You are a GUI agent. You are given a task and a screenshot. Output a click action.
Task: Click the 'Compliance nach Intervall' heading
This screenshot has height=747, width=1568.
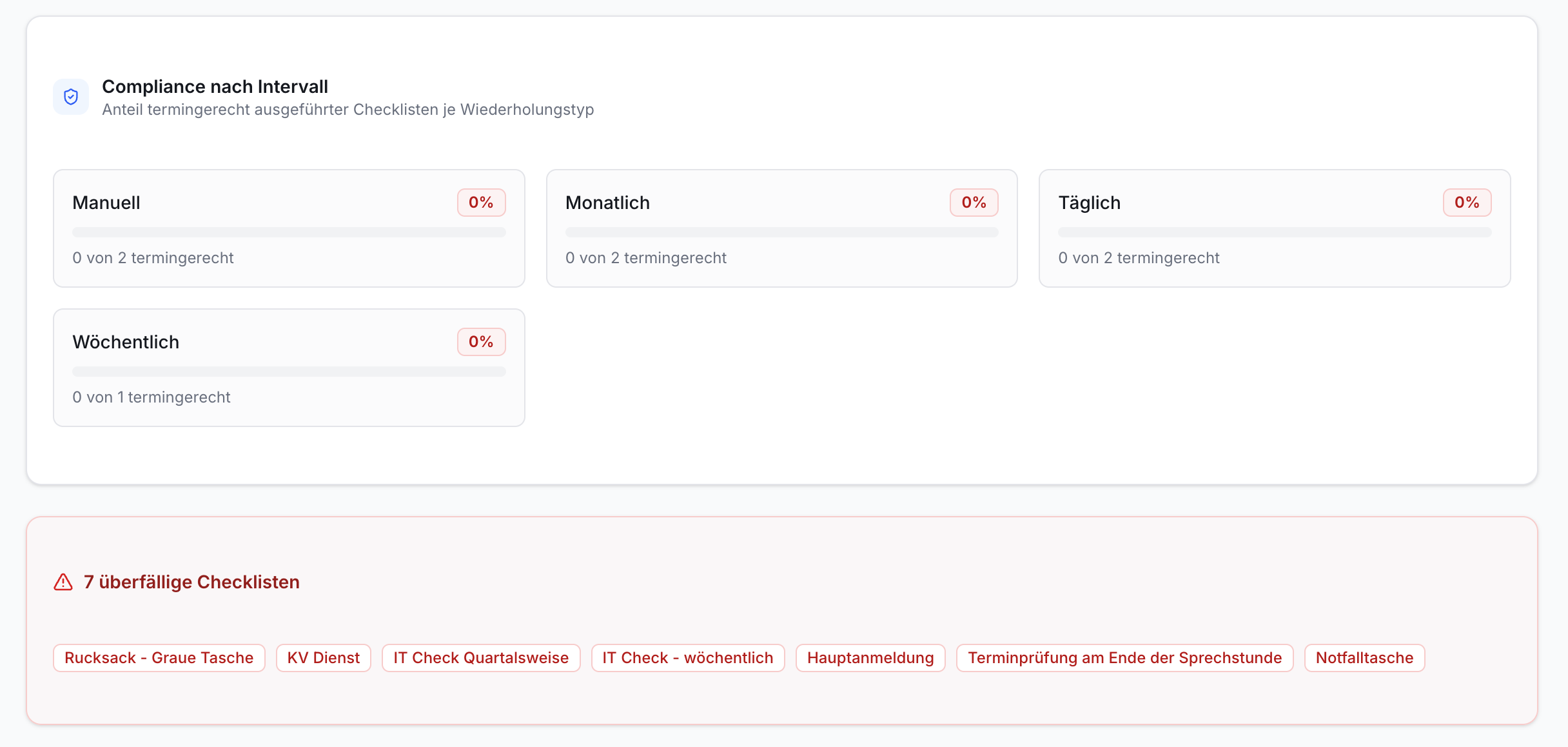point(215,86)
